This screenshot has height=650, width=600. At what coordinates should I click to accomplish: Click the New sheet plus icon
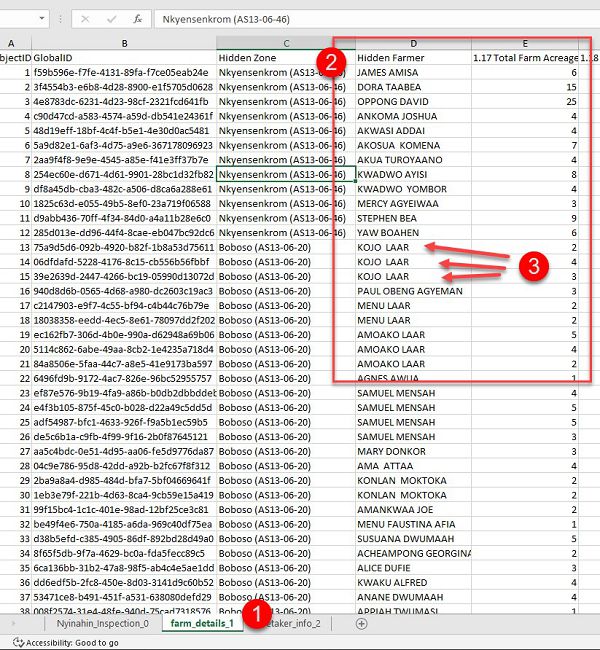pyautogui.click(x=362, y=624)
